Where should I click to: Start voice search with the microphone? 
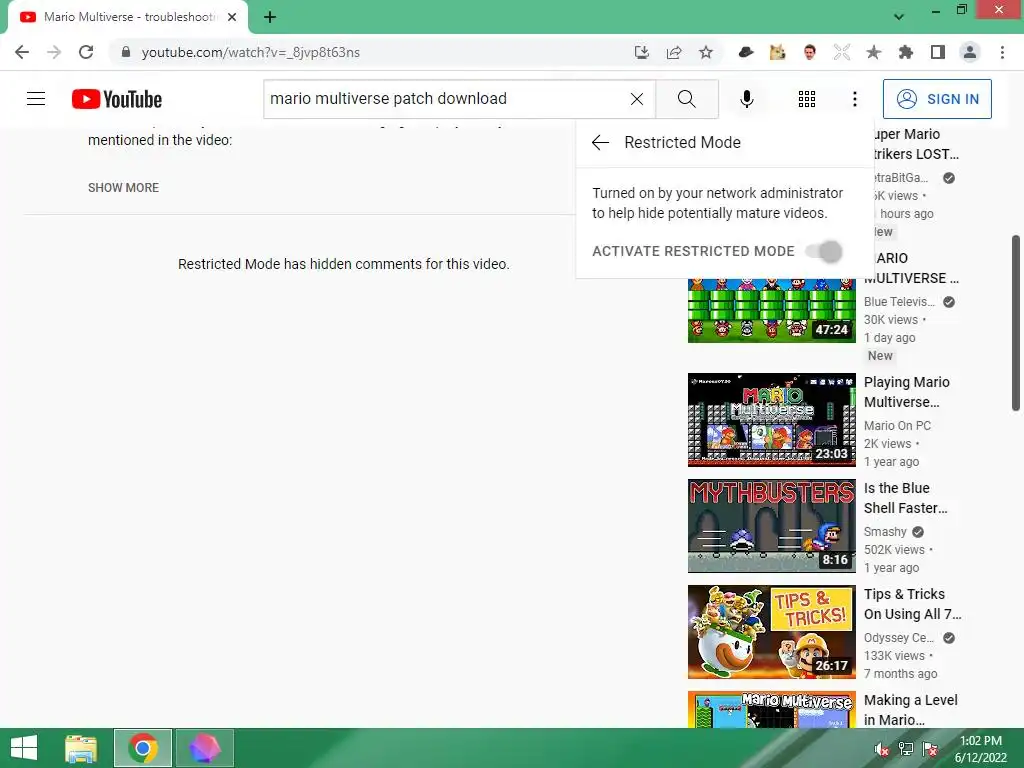coord(747,99)
